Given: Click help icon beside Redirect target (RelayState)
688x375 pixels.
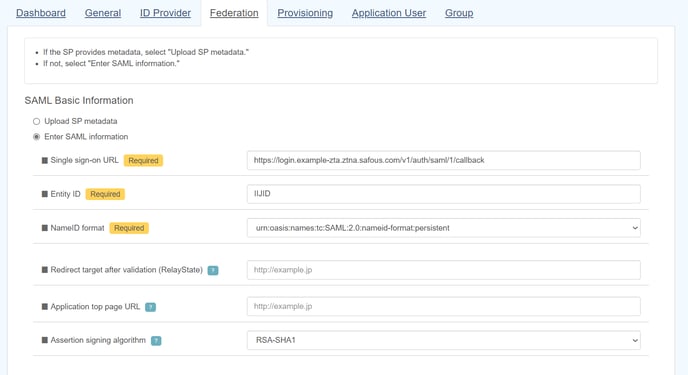Looking at the screenshot, I should [213, 270].
